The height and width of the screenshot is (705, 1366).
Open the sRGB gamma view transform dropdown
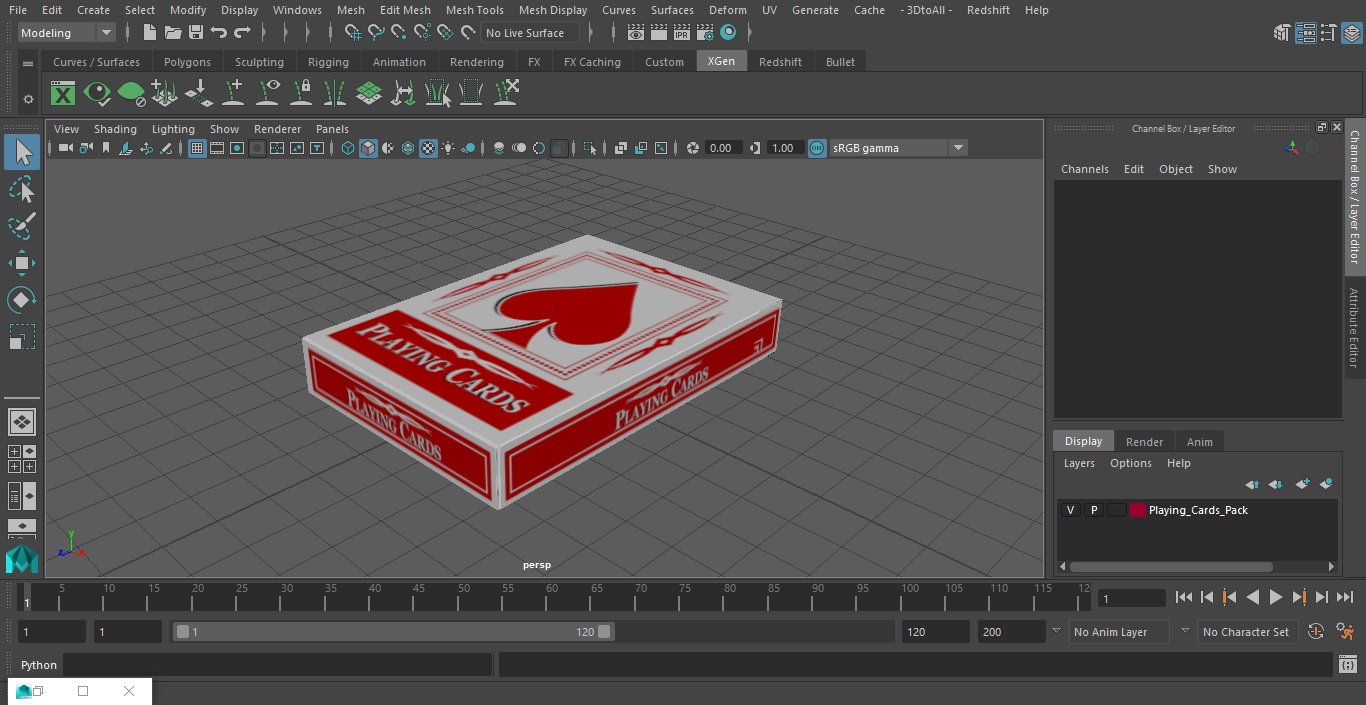click(897, 148)
